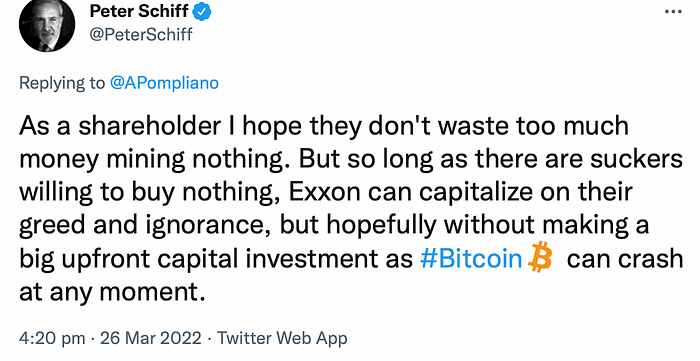This screenshot has height=361, width=700.
Task: Visit the @APompliano mentioned profile
Action: 164,83
